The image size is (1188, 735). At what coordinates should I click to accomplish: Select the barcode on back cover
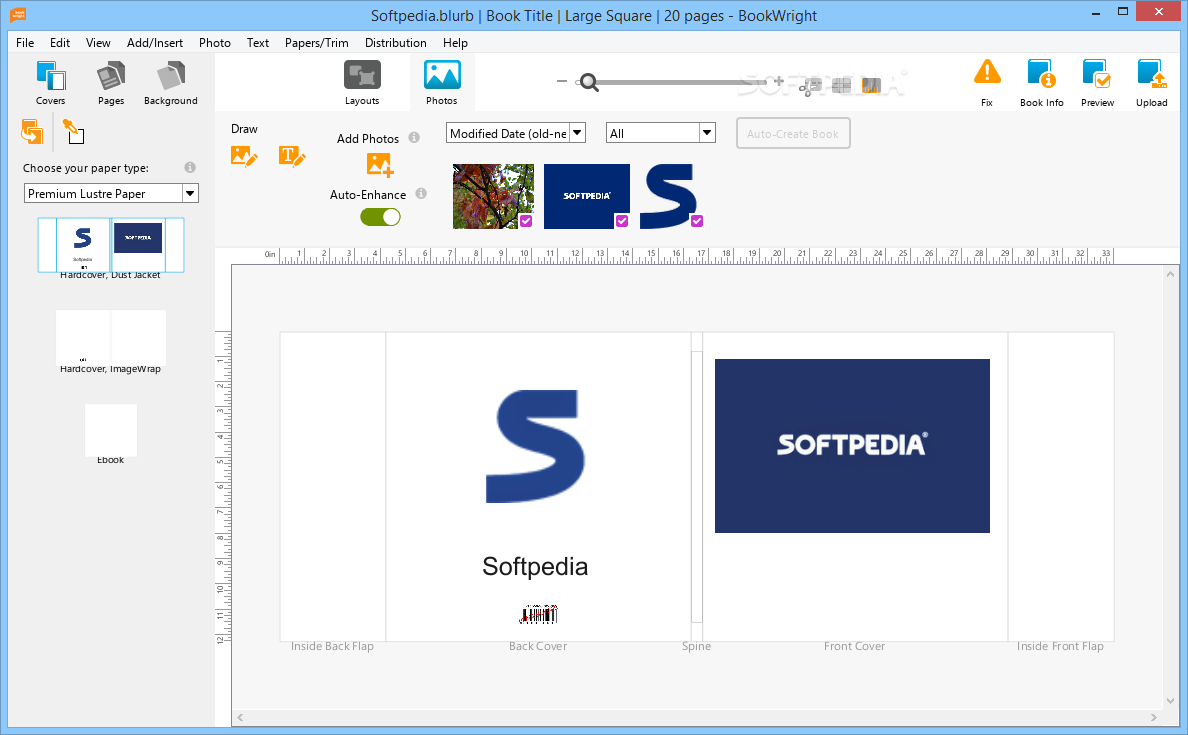tap(539, 615)
